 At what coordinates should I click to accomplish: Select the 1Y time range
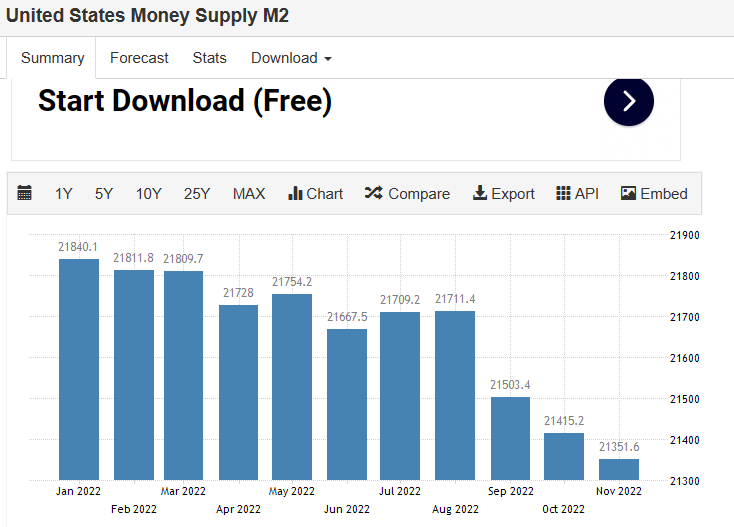[x=64, y=194]
